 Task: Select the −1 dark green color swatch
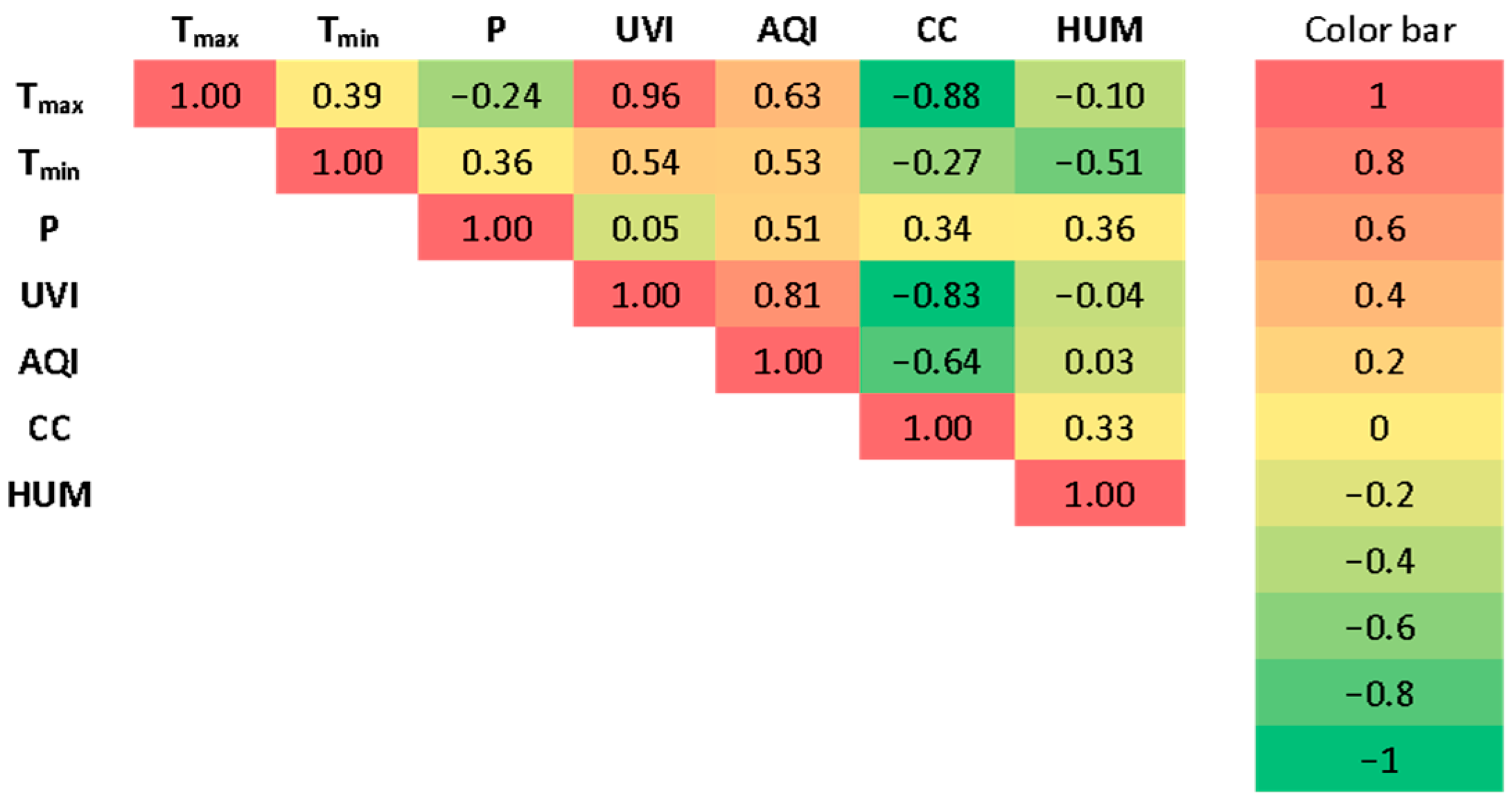[x=1379, y=760]
